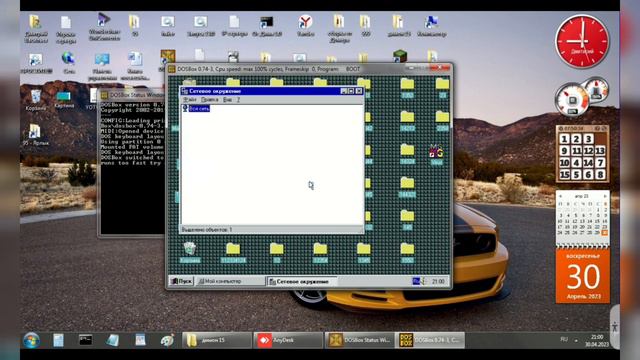Click the 21:00 clock in Windows 95 tray
Image resolution: width=640 pixels, height=360 pixels.
[438, 281]
